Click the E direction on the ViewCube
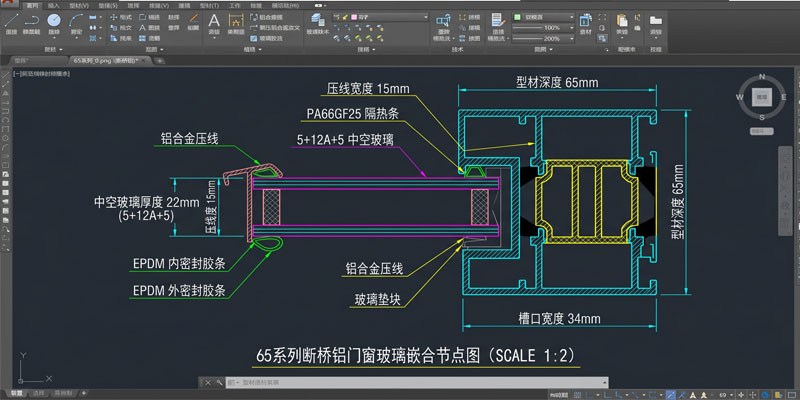This screenshot has width=800, height=400. point(784,97)
